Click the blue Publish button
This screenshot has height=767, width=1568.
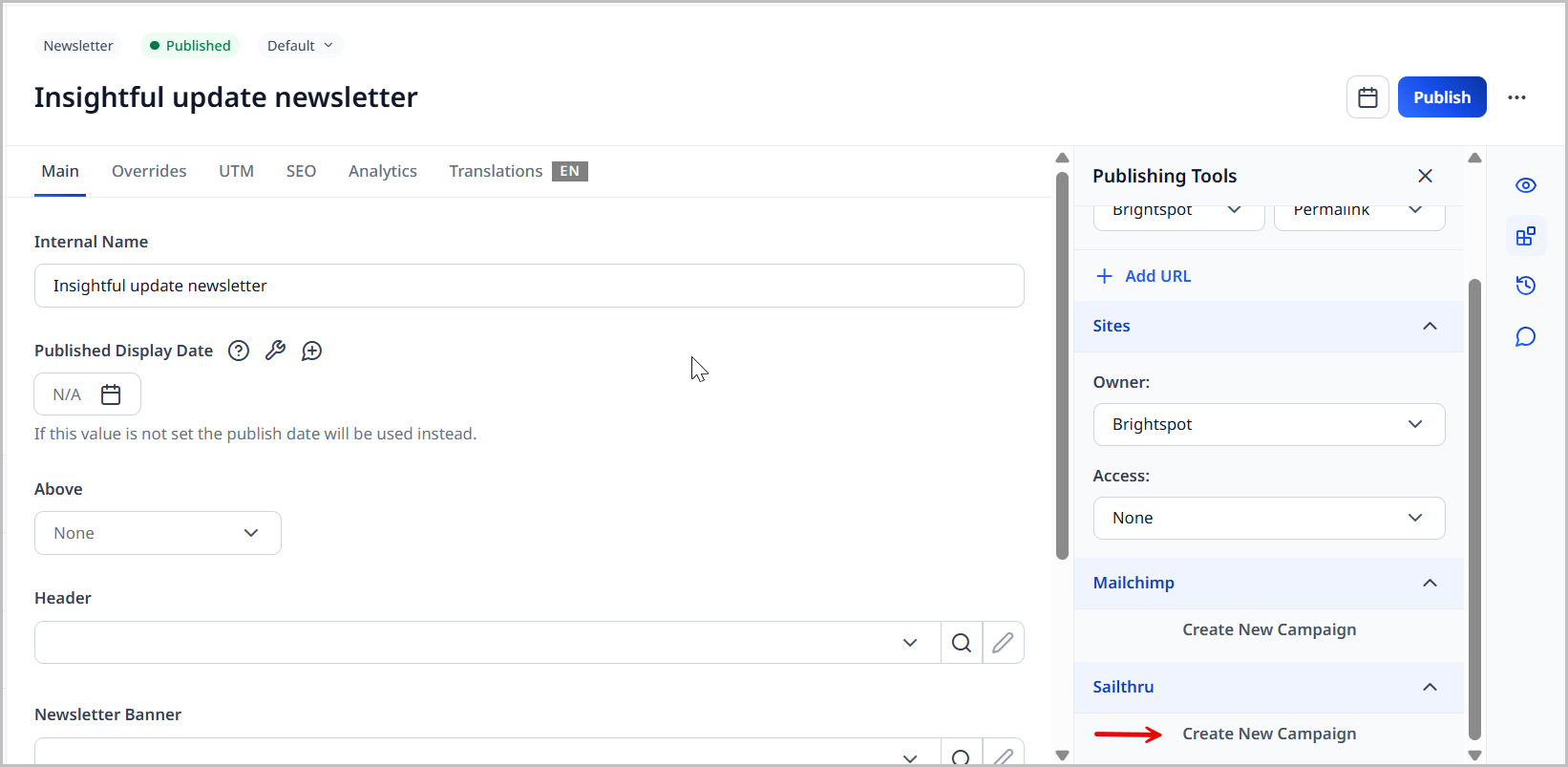click(1441, 97)
